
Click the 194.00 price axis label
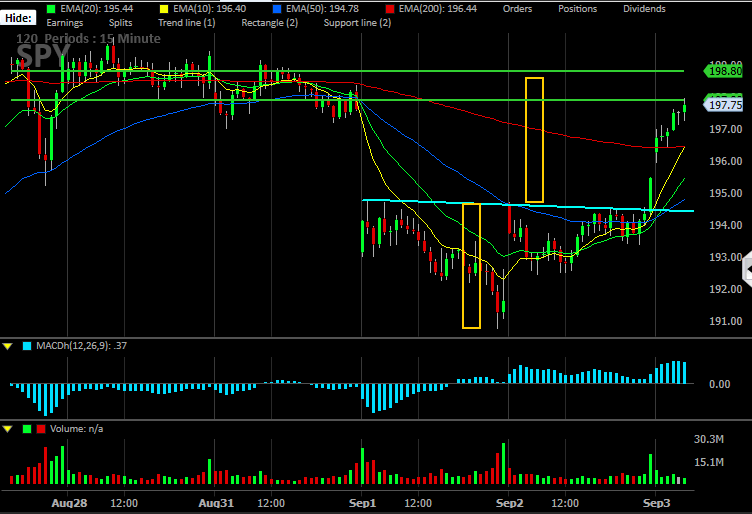726,225
